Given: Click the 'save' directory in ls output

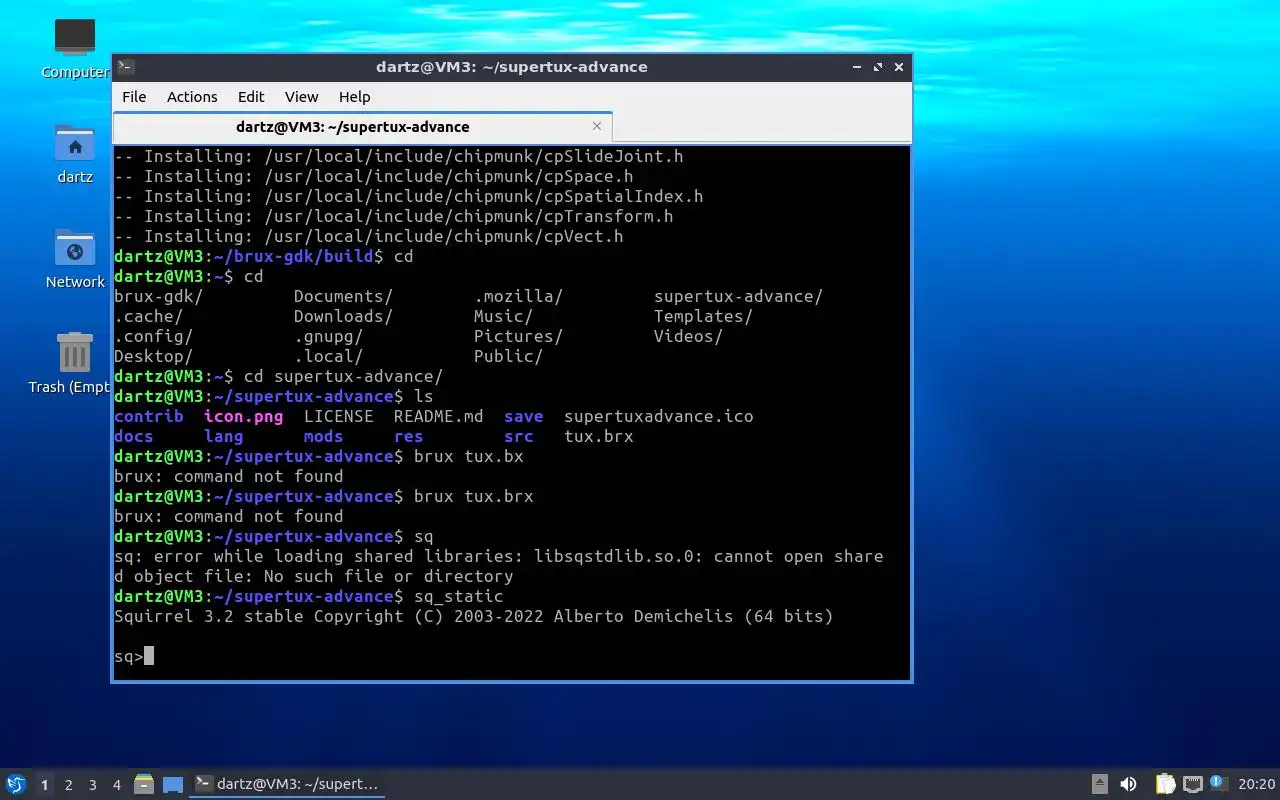Looking at the screenshot, I should click(523, 417).
